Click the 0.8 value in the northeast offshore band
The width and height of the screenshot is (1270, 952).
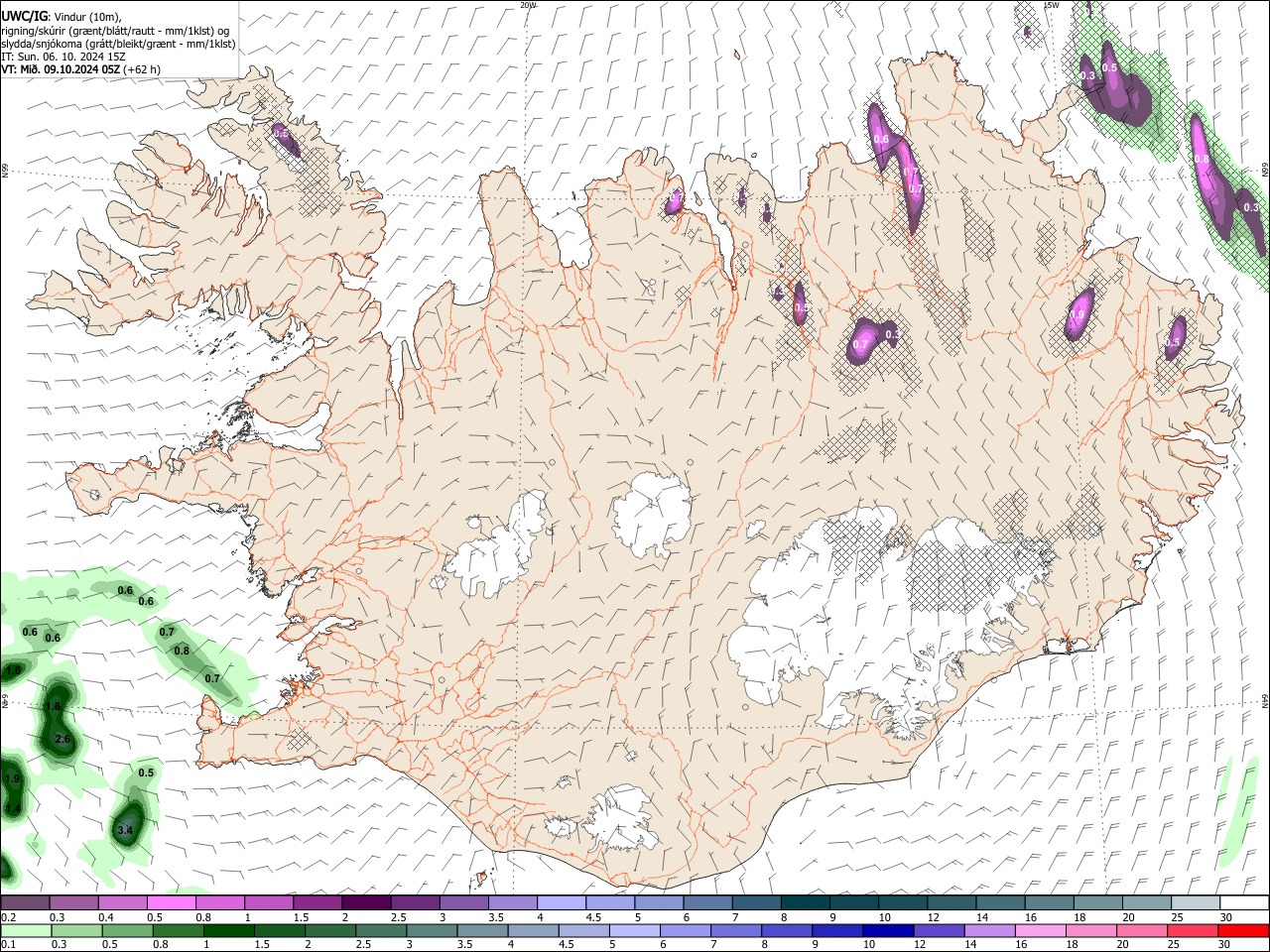click(1202, 159)
